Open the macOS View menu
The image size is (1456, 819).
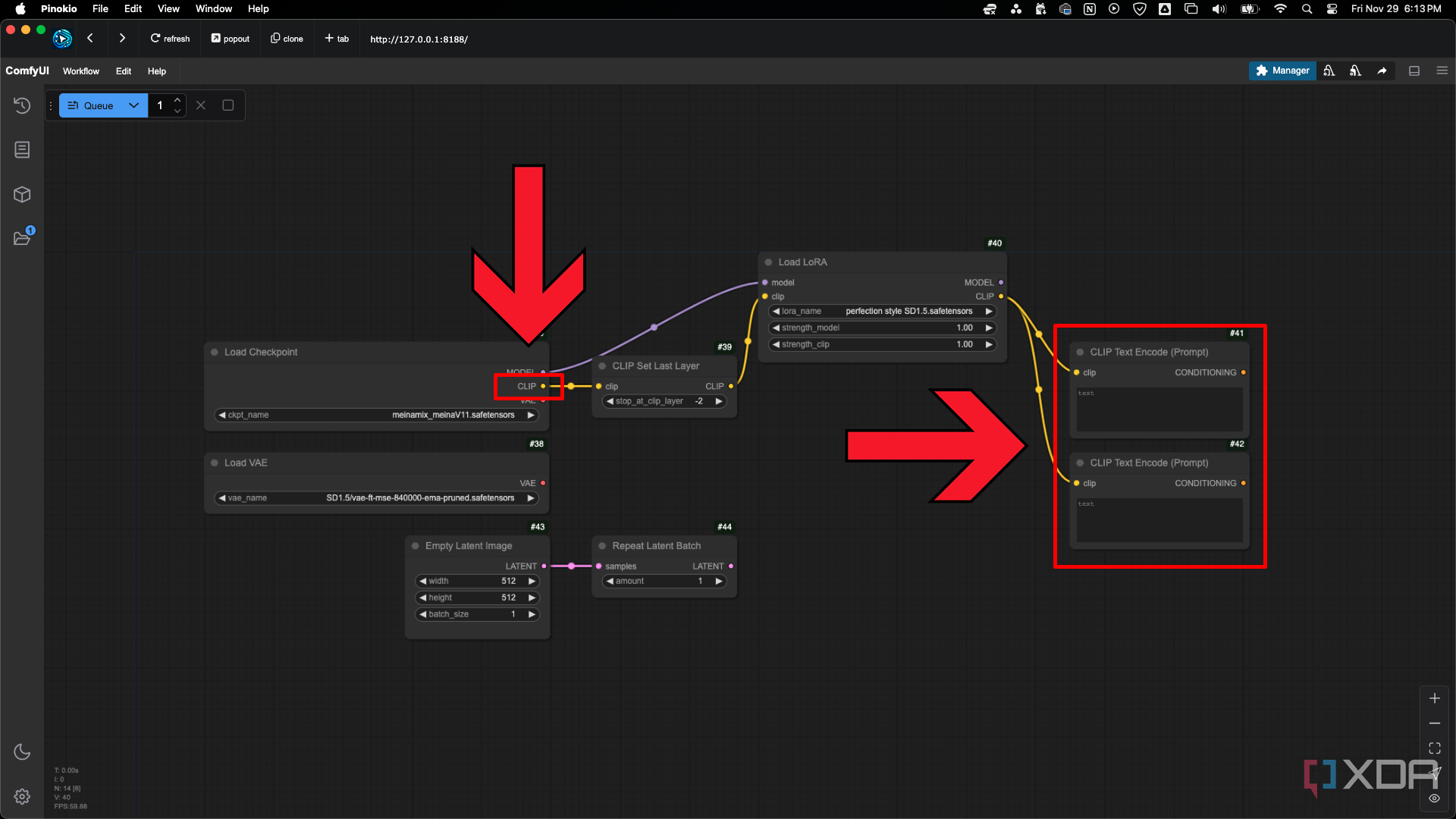168,9
